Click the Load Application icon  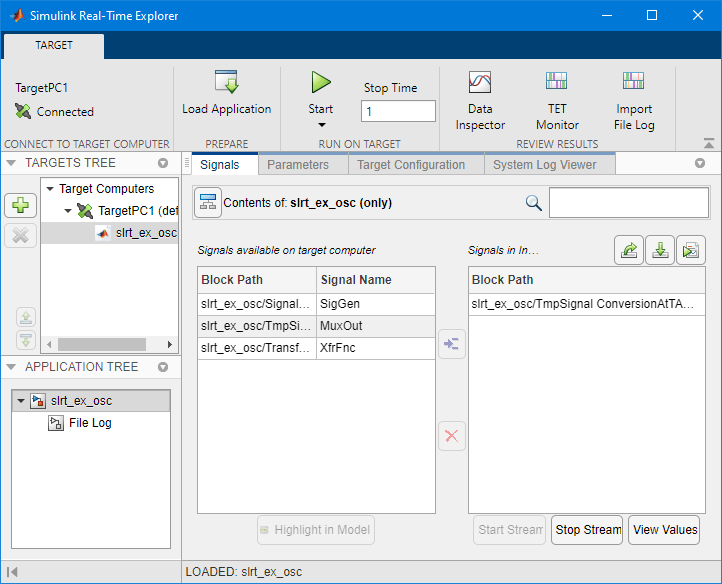coord(226,82)
